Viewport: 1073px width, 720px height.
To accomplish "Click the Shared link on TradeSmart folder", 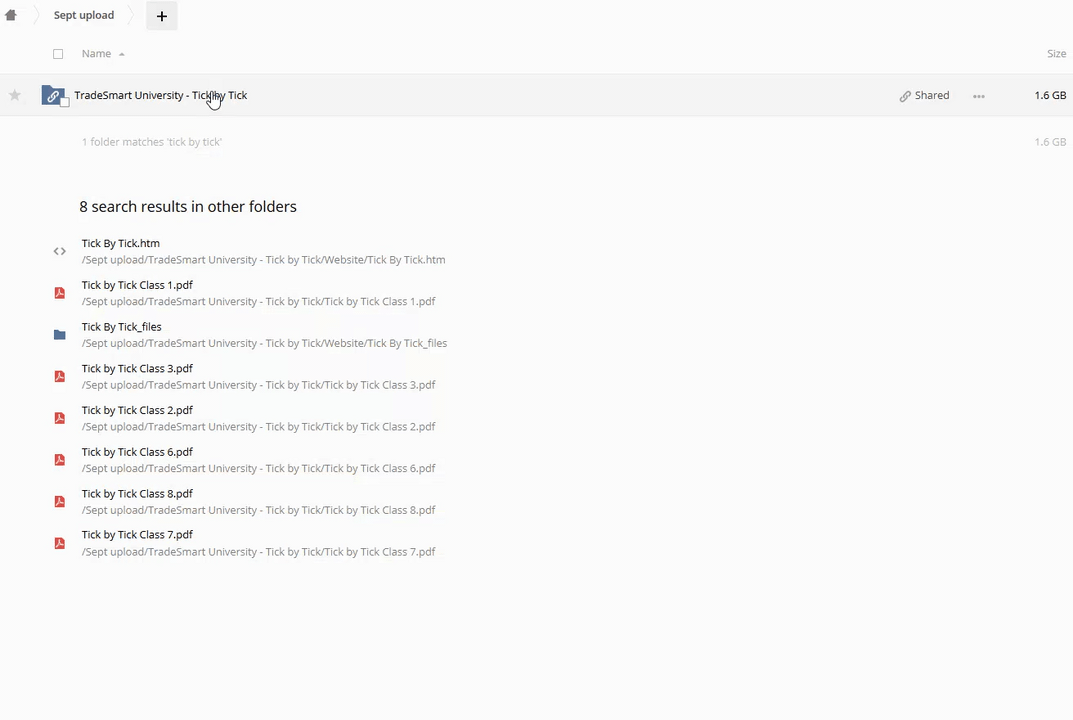I will coord(924,96).
